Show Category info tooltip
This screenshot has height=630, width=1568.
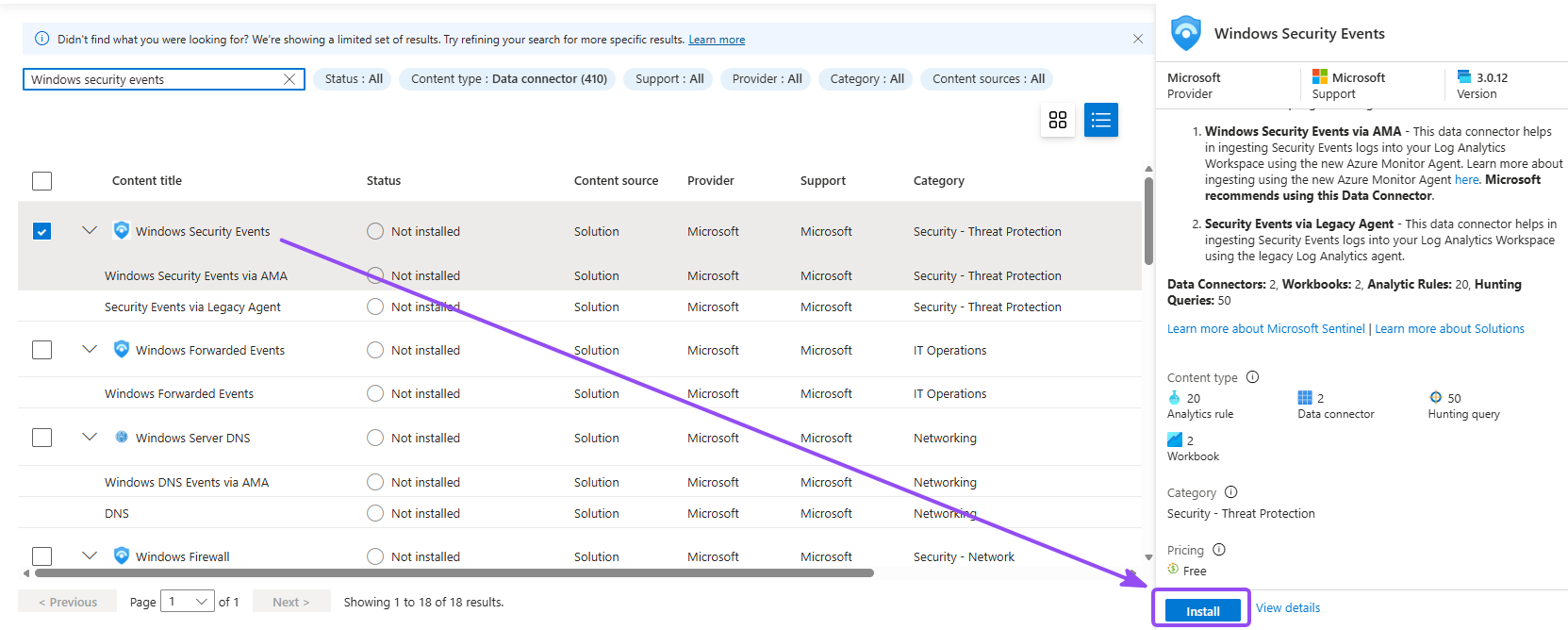[1230, 491]
